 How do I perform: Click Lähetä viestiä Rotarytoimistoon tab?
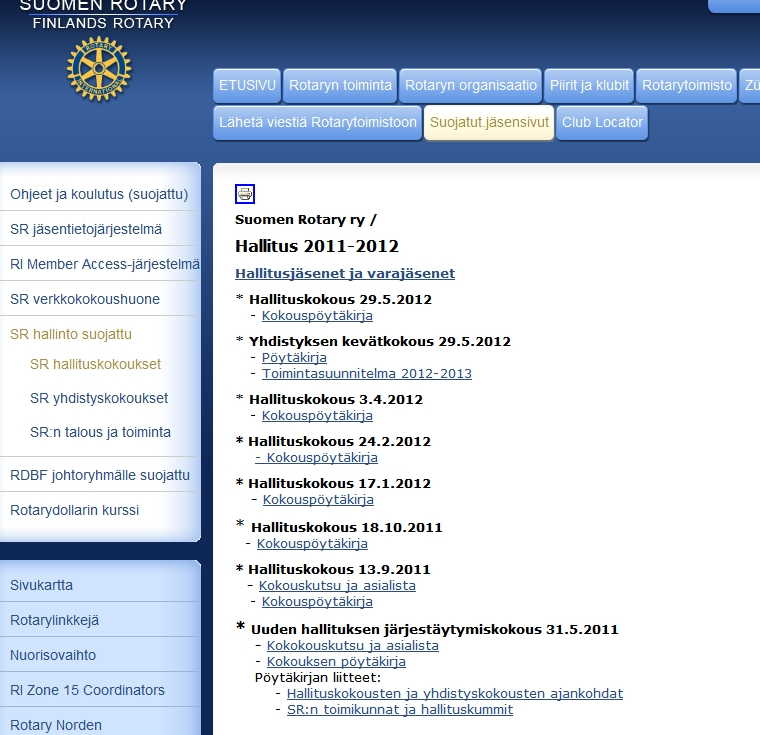click(317, 122)
